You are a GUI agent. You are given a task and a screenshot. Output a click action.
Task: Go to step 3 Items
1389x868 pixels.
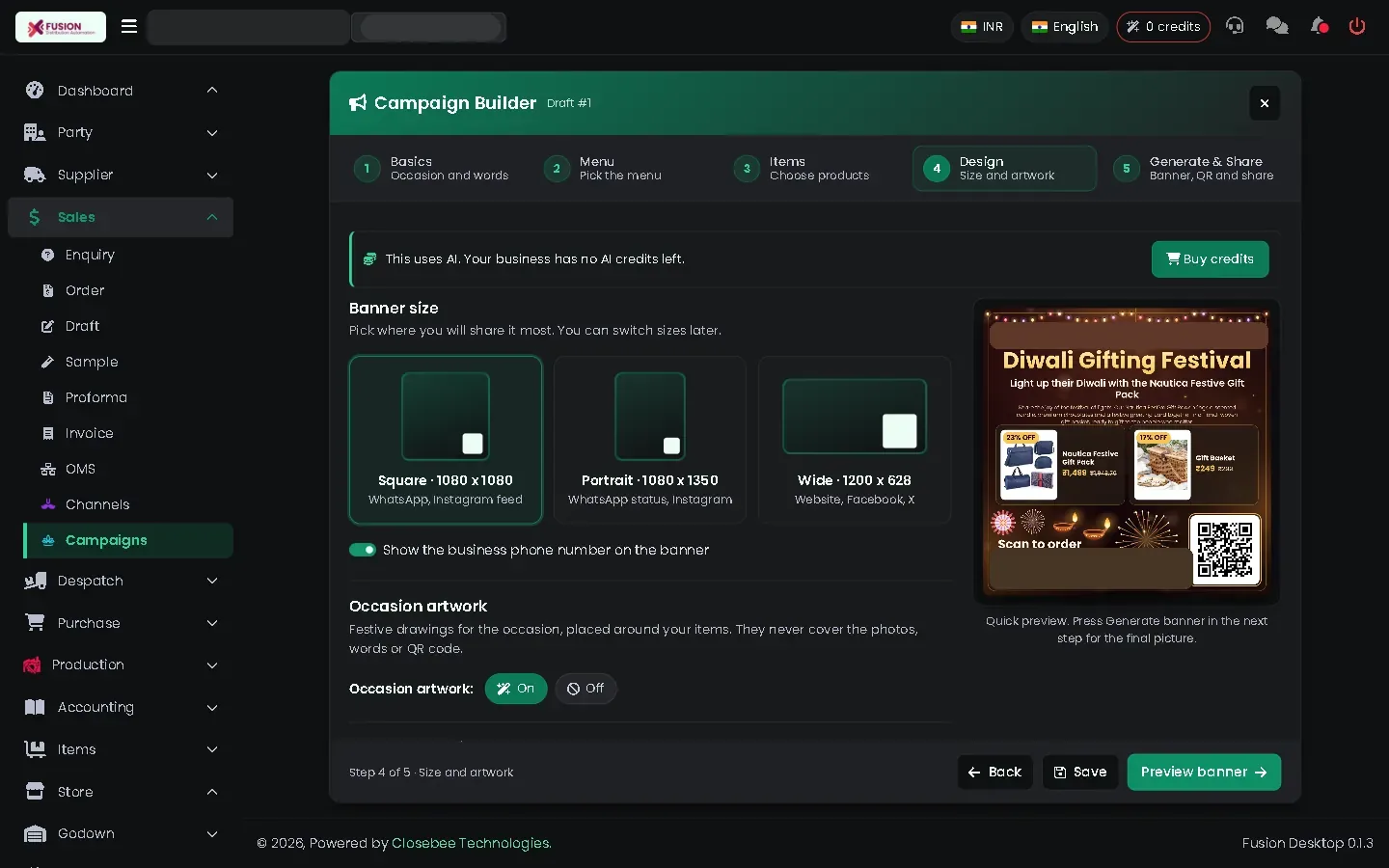tap(812, 169)
